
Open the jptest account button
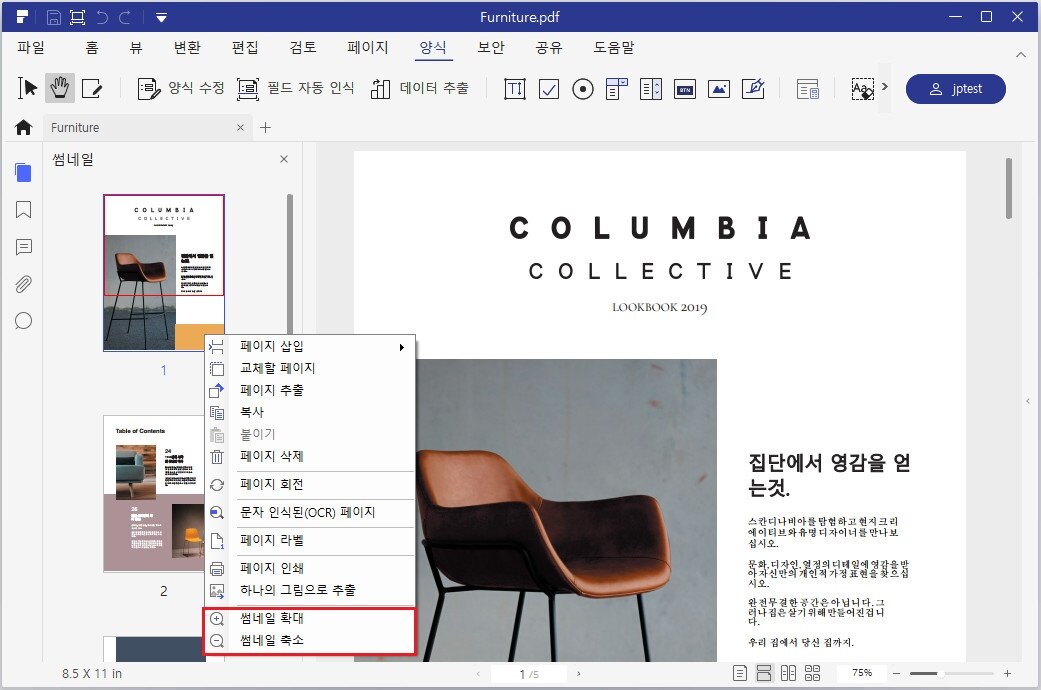pos(955,89)
